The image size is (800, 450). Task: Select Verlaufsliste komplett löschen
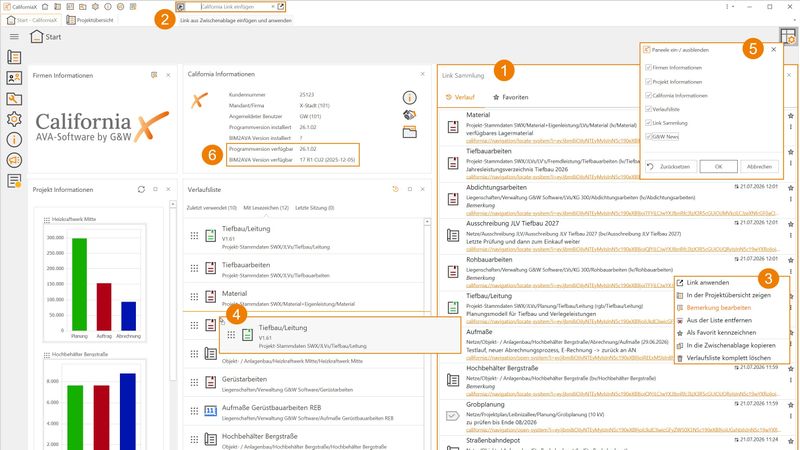[732, 358]
